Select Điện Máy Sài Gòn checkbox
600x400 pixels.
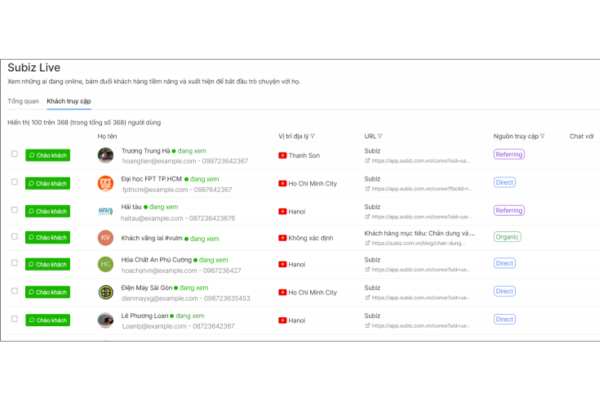click(15, 291)
